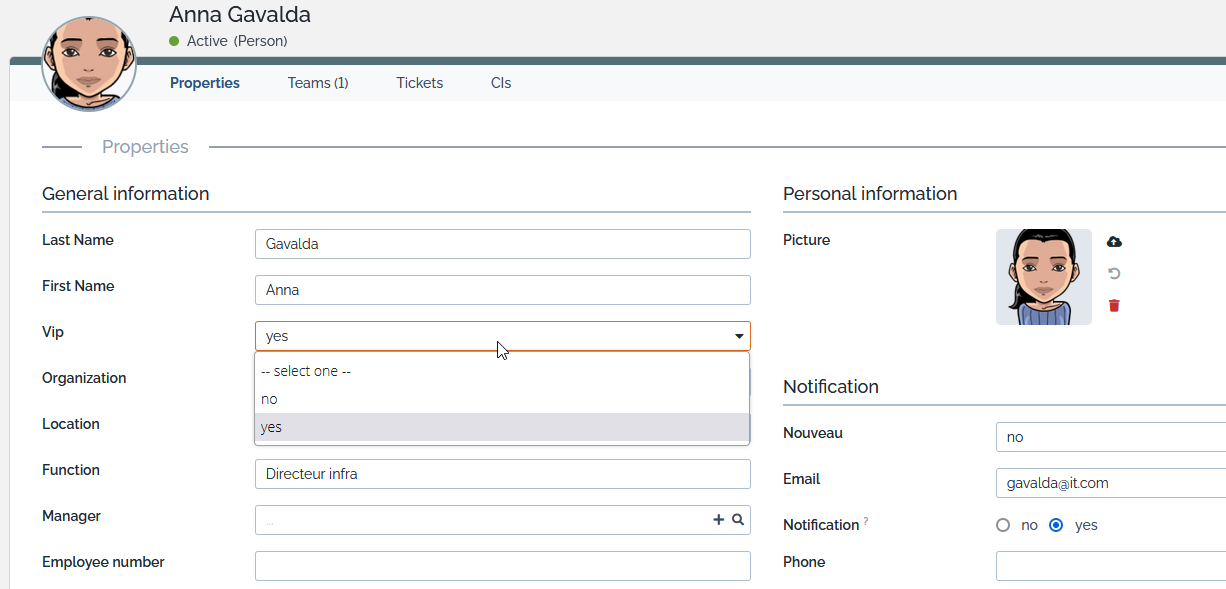This screenshot has width=1226, height=589.
Task: Click the plus icon in Manager field
Action: tap(718, 520)
